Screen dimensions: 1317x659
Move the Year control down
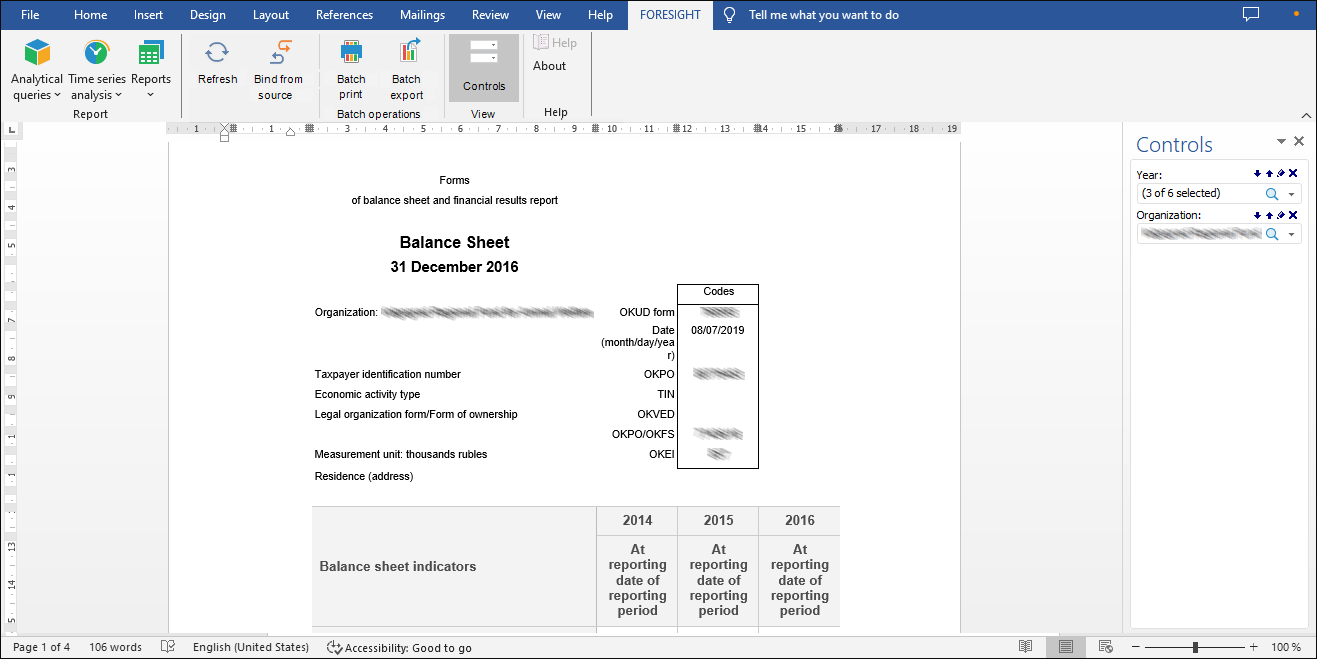[x=1257, y=174]
